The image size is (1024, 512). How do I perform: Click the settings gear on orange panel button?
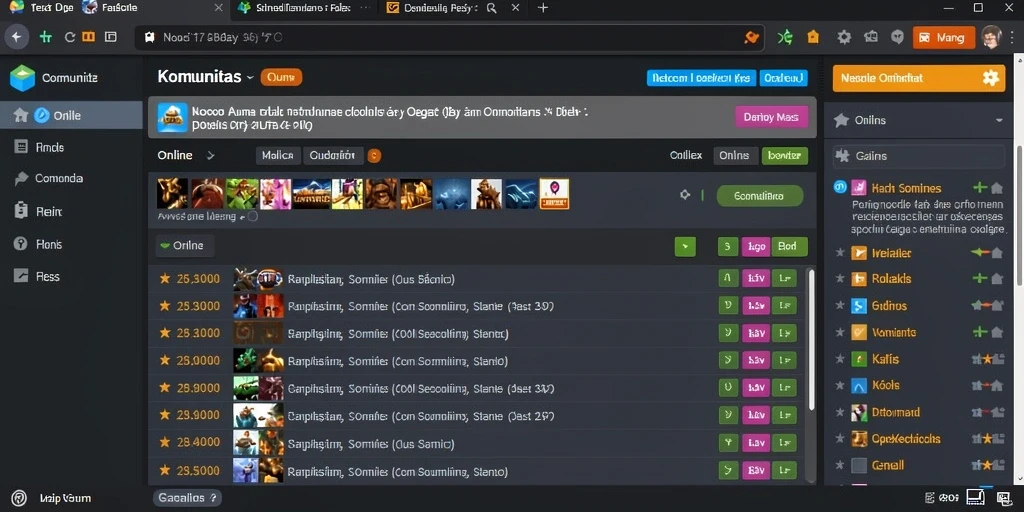(991, 78)
